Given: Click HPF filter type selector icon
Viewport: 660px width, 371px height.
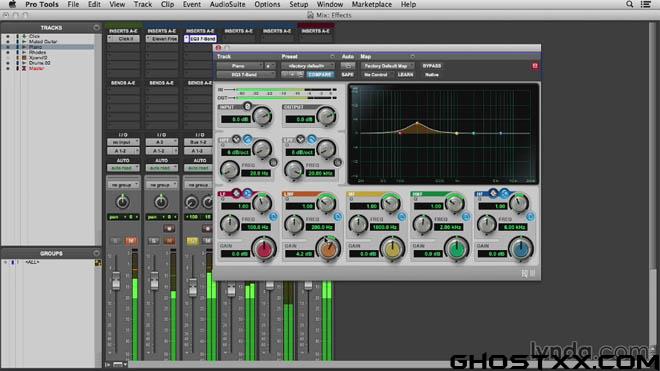Looking at the screenshot, I should click(x=237, y=139).
